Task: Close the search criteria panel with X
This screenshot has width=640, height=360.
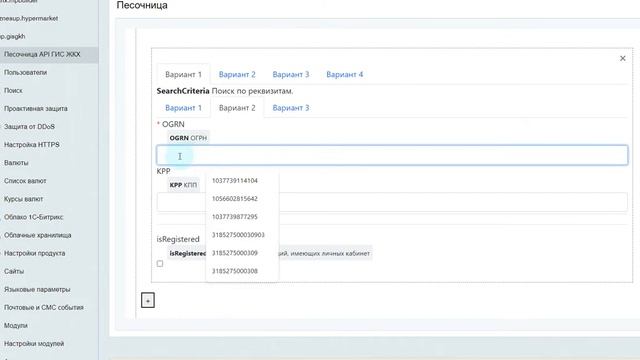Action: (x=622, y=58)
